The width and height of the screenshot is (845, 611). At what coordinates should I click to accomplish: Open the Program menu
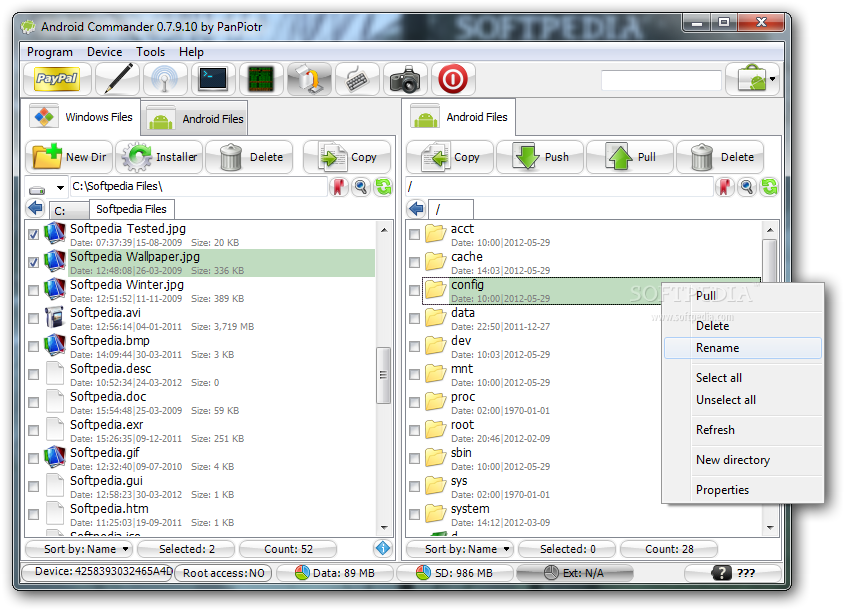50,52
